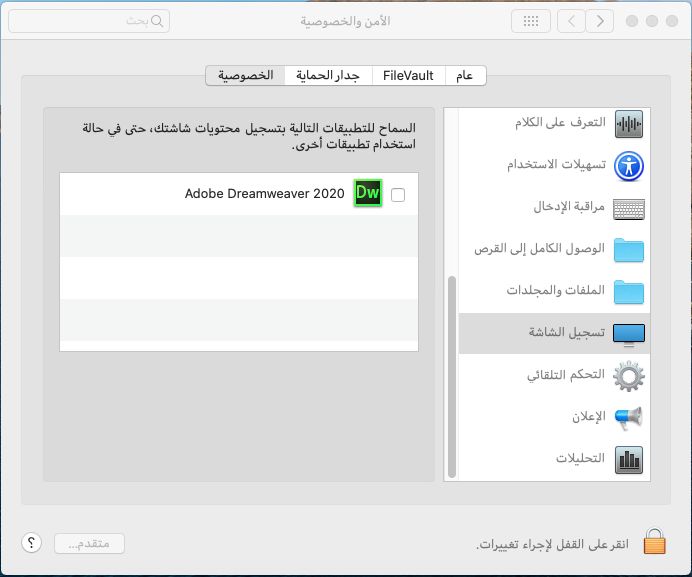Select تسهيلات الاستخدام list label
Image resolution: width=692 pixels, height=577 pixels.
557,165
